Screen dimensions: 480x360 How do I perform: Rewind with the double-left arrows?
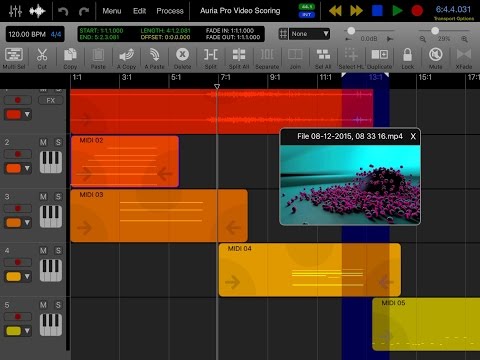pyautogui.click(x=335, y=11)
